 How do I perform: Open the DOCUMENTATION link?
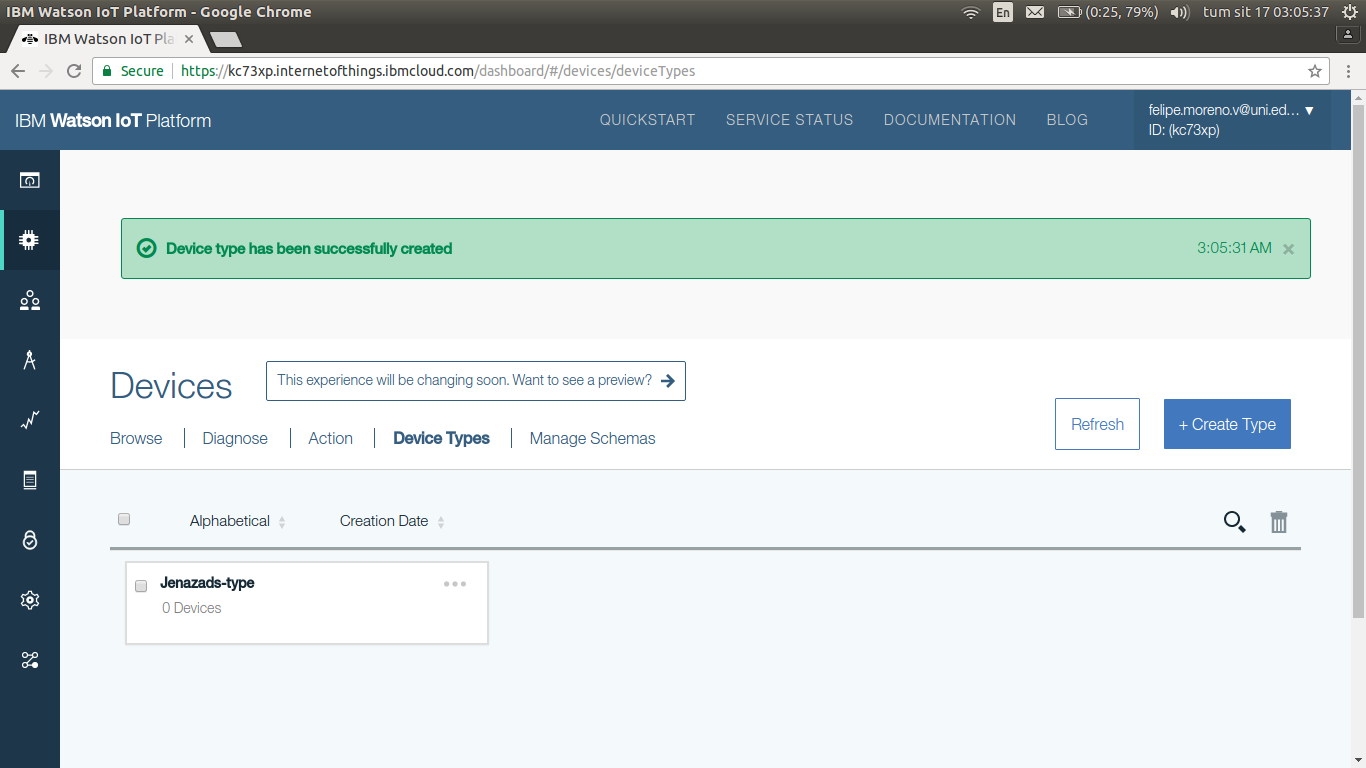point(950,120)
